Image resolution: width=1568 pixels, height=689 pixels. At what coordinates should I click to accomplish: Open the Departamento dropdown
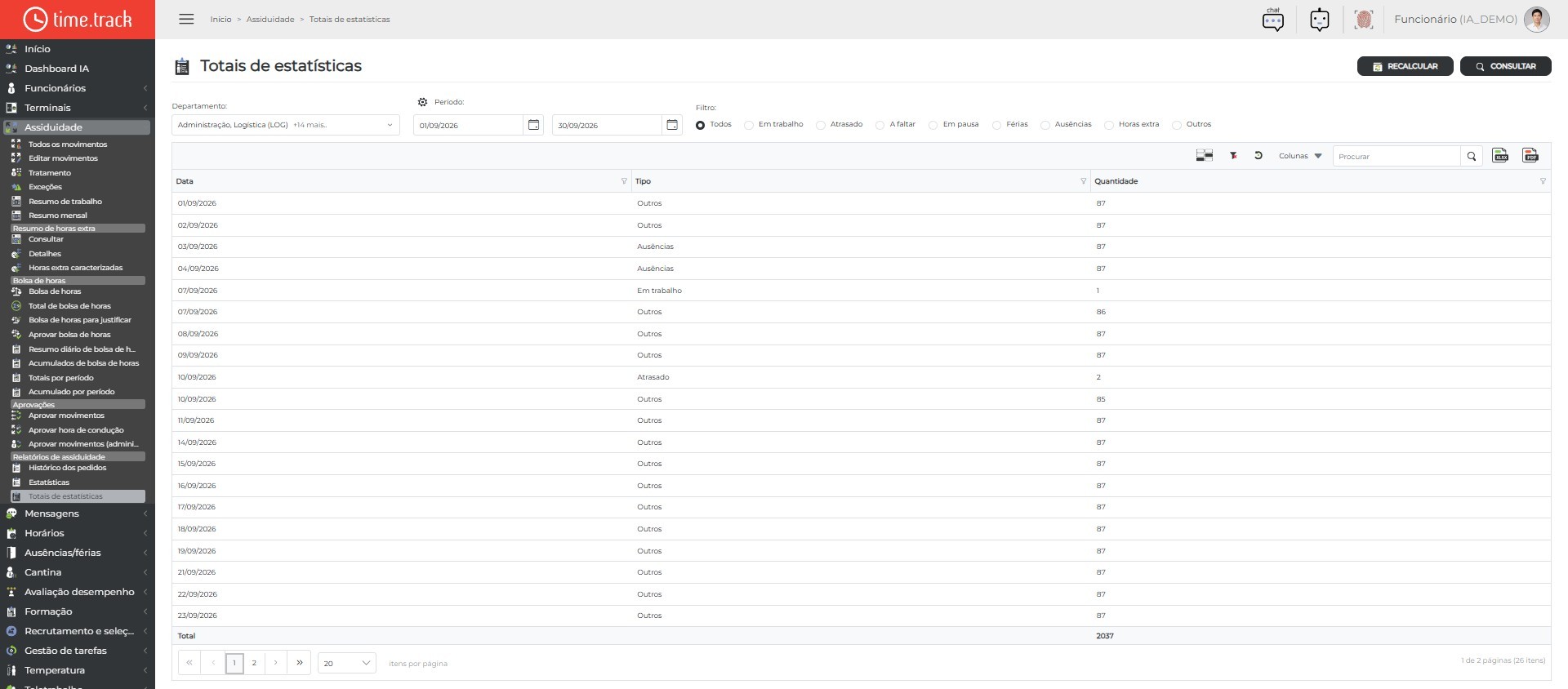[x=286, y=125]
